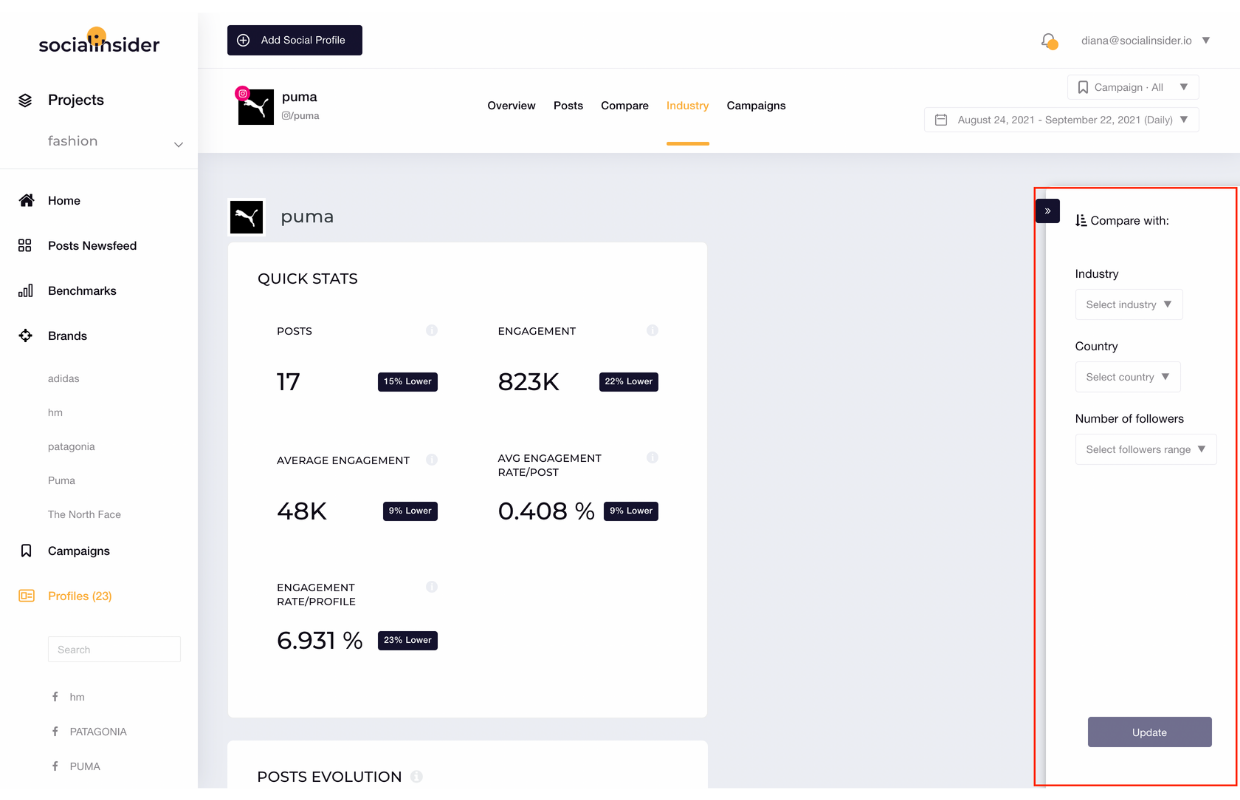Click the notification bell icon
The width and height of the screenshot is (1240, 800).
[1048, 41]
